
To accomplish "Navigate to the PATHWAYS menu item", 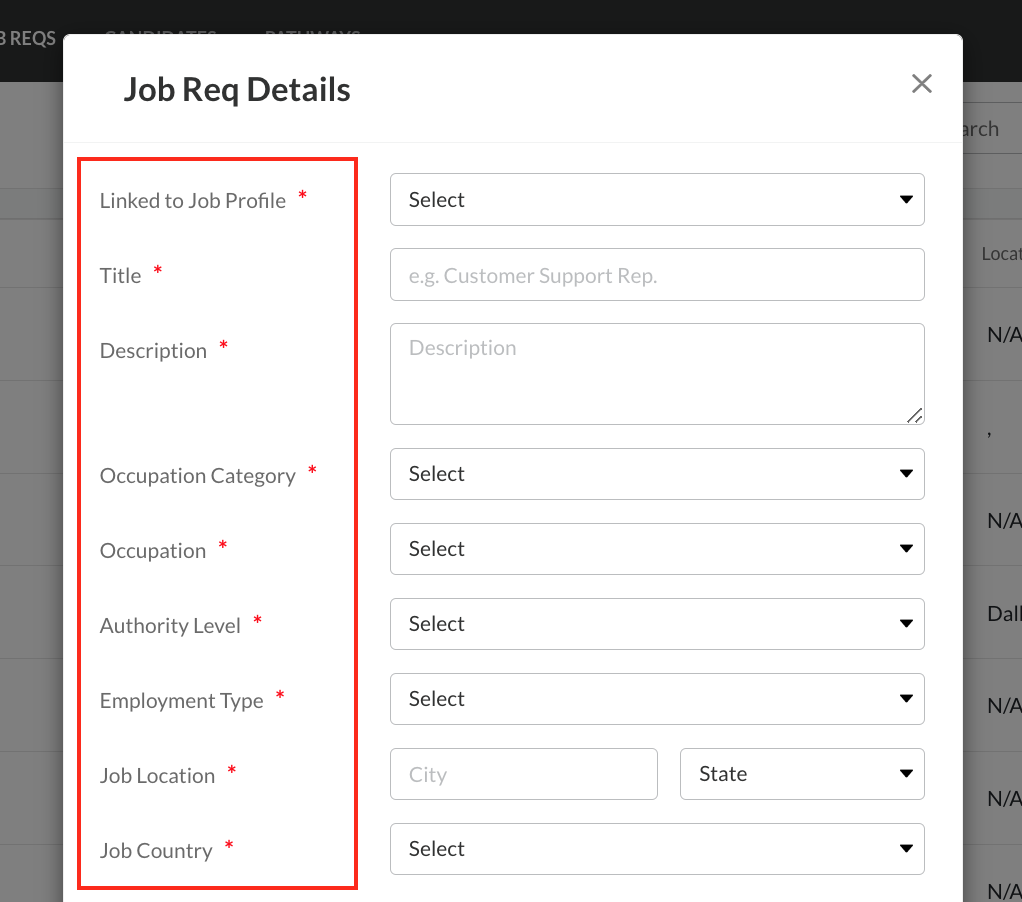I will click(x=311, y=38).
